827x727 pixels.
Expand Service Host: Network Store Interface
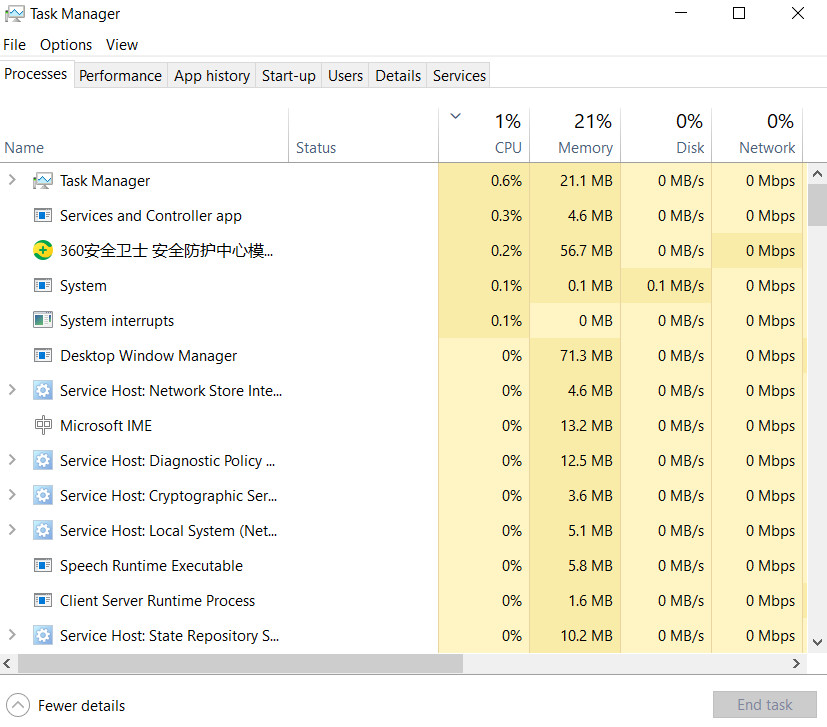click(12, 390)
